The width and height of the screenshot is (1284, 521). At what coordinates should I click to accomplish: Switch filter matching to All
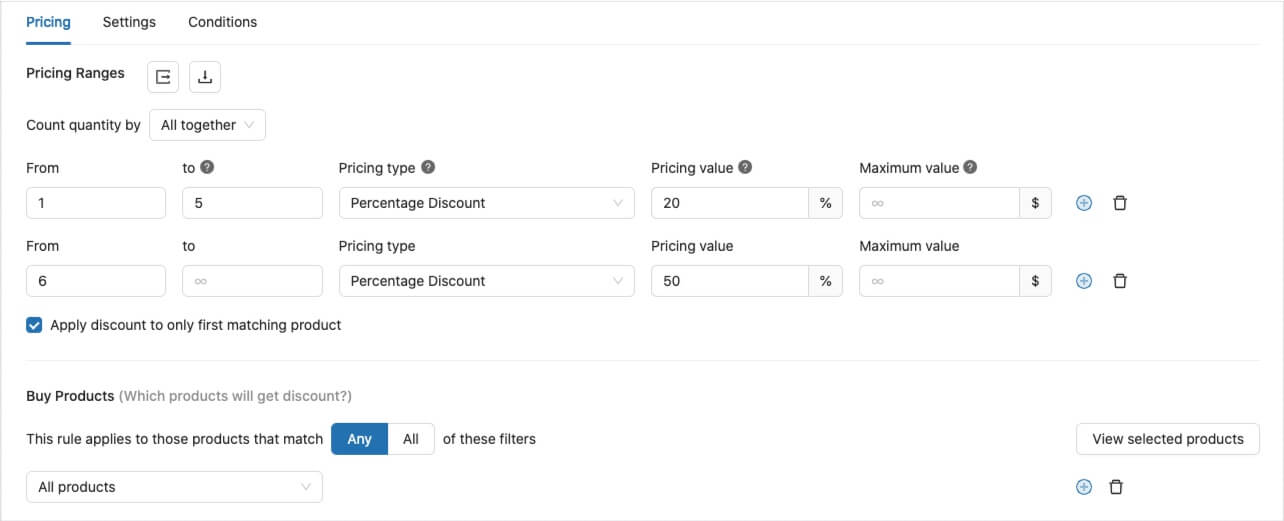coord(411,439)
